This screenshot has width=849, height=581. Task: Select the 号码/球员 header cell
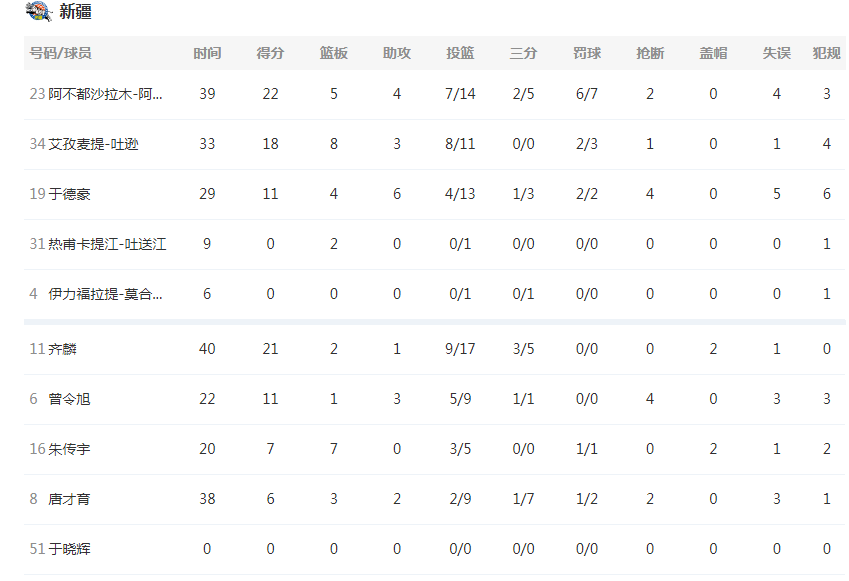pos(60,53)
